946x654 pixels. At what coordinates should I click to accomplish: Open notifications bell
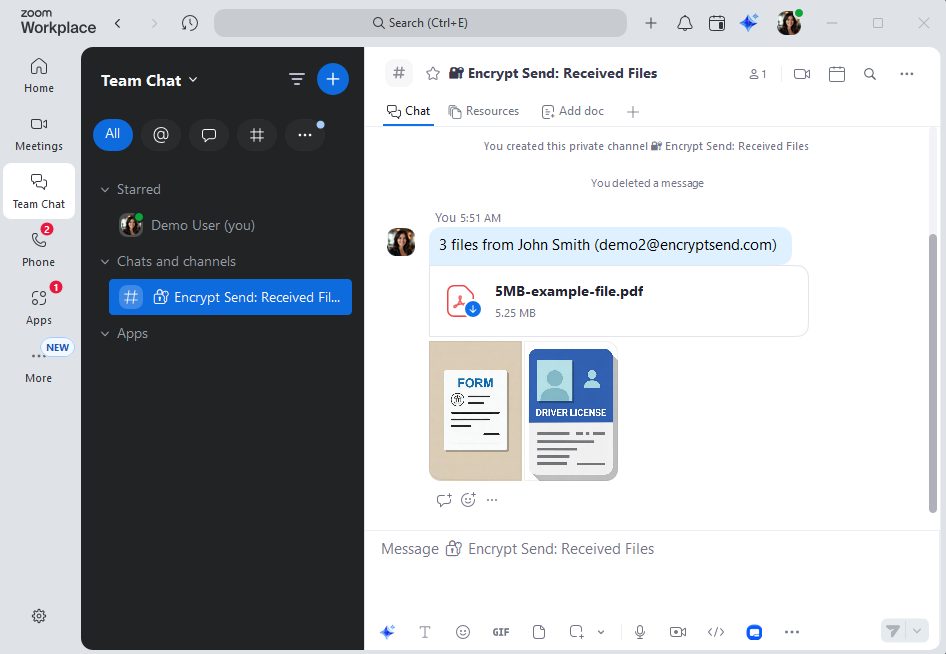pos(684,23)
